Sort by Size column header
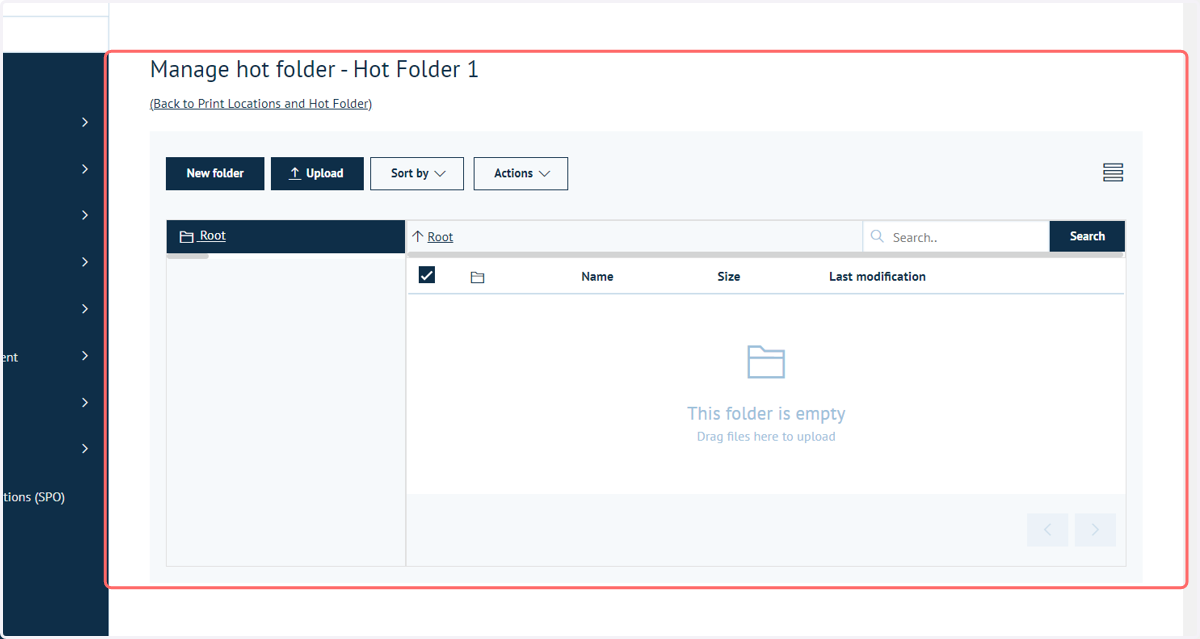 [729, 277]
